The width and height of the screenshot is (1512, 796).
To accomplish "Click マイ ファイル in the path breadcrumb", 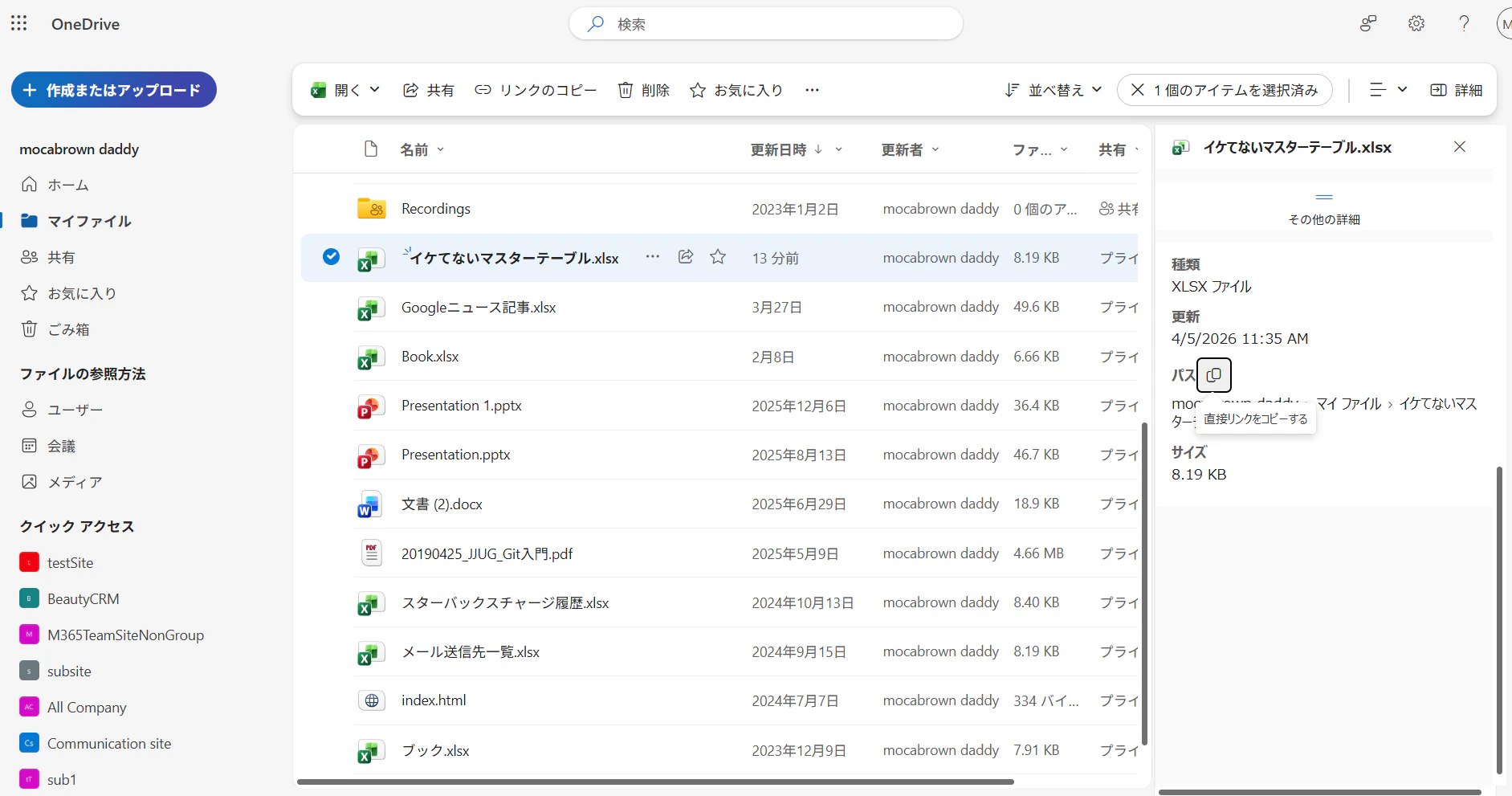I will pyautogui.click(x=1349, y=404).
